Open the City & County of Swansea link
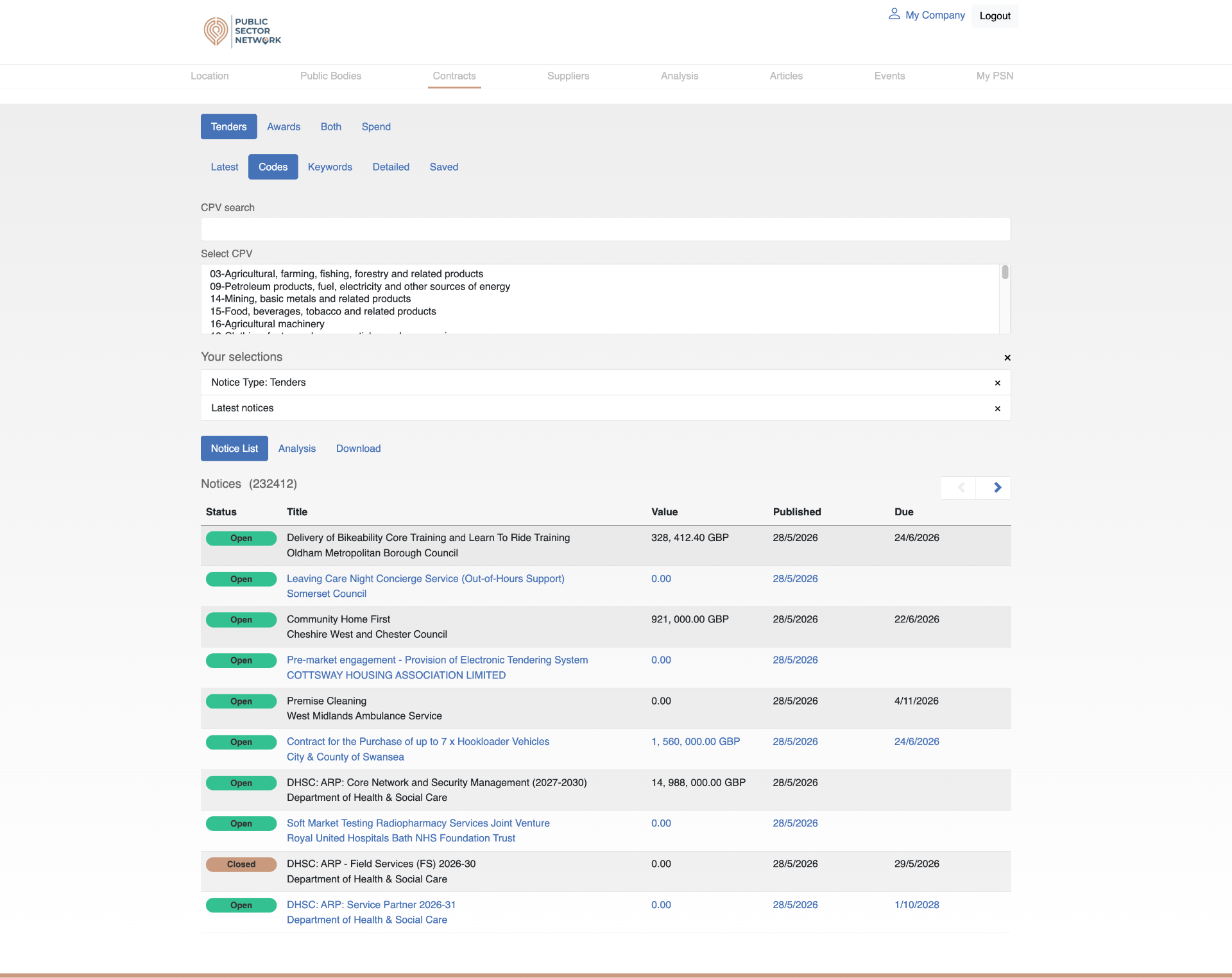The image size is (1232, 978). (x=346, y=757)
